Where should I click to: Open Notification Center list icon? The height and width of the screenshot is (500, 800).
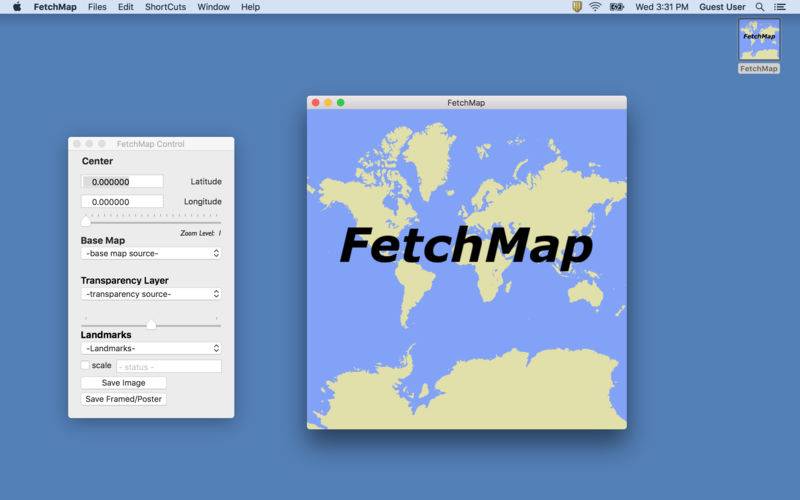780,7
